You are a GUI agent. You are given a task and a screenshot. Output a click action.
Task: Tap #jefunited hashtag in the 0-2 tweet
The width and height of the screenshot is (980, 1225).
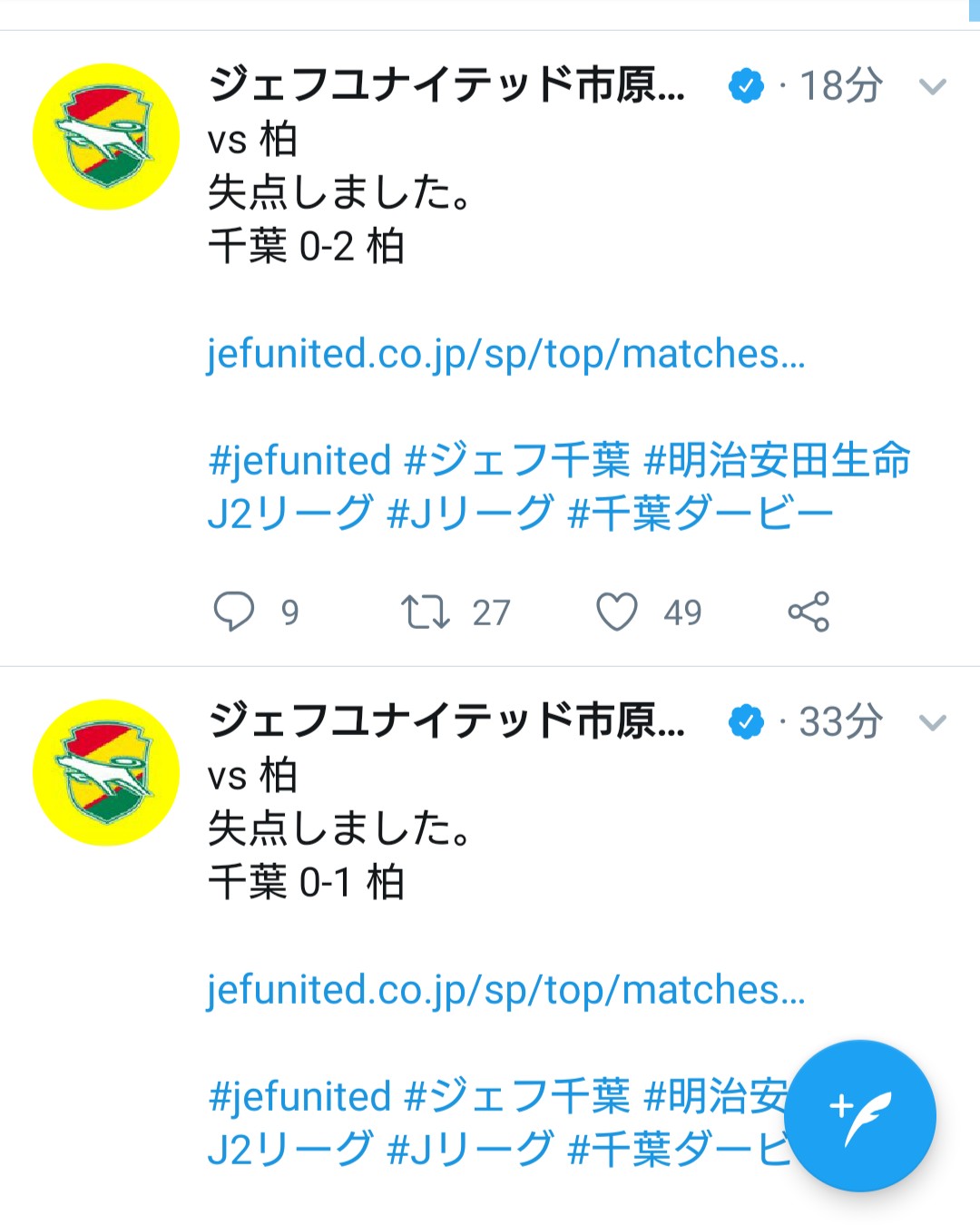299,460
